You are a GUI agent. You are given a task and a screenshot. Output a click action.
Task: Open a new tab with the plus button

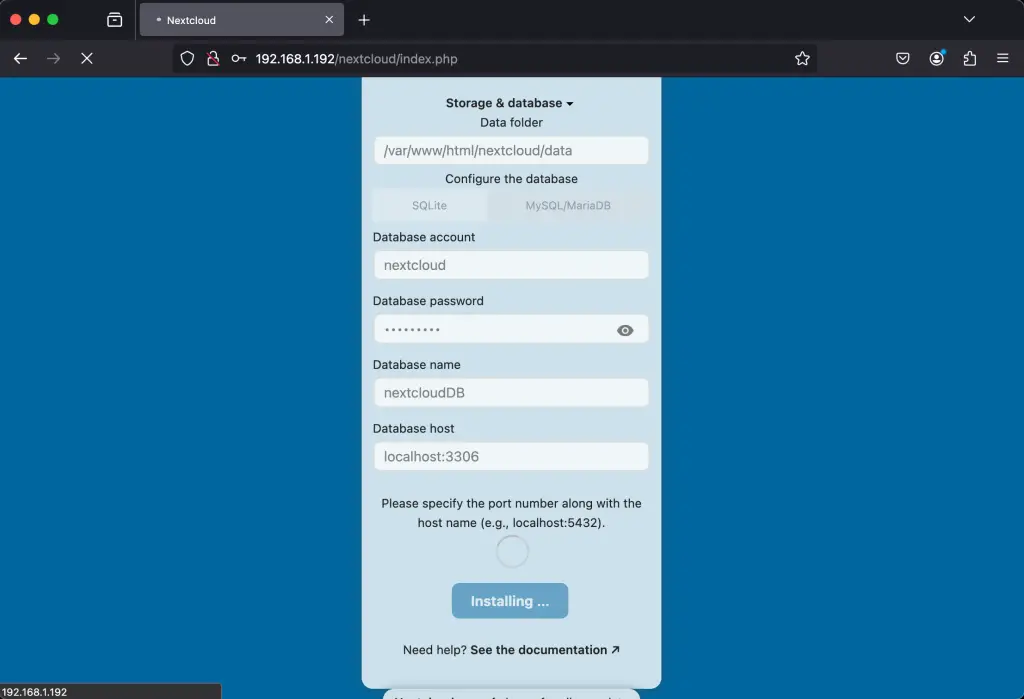363,19
